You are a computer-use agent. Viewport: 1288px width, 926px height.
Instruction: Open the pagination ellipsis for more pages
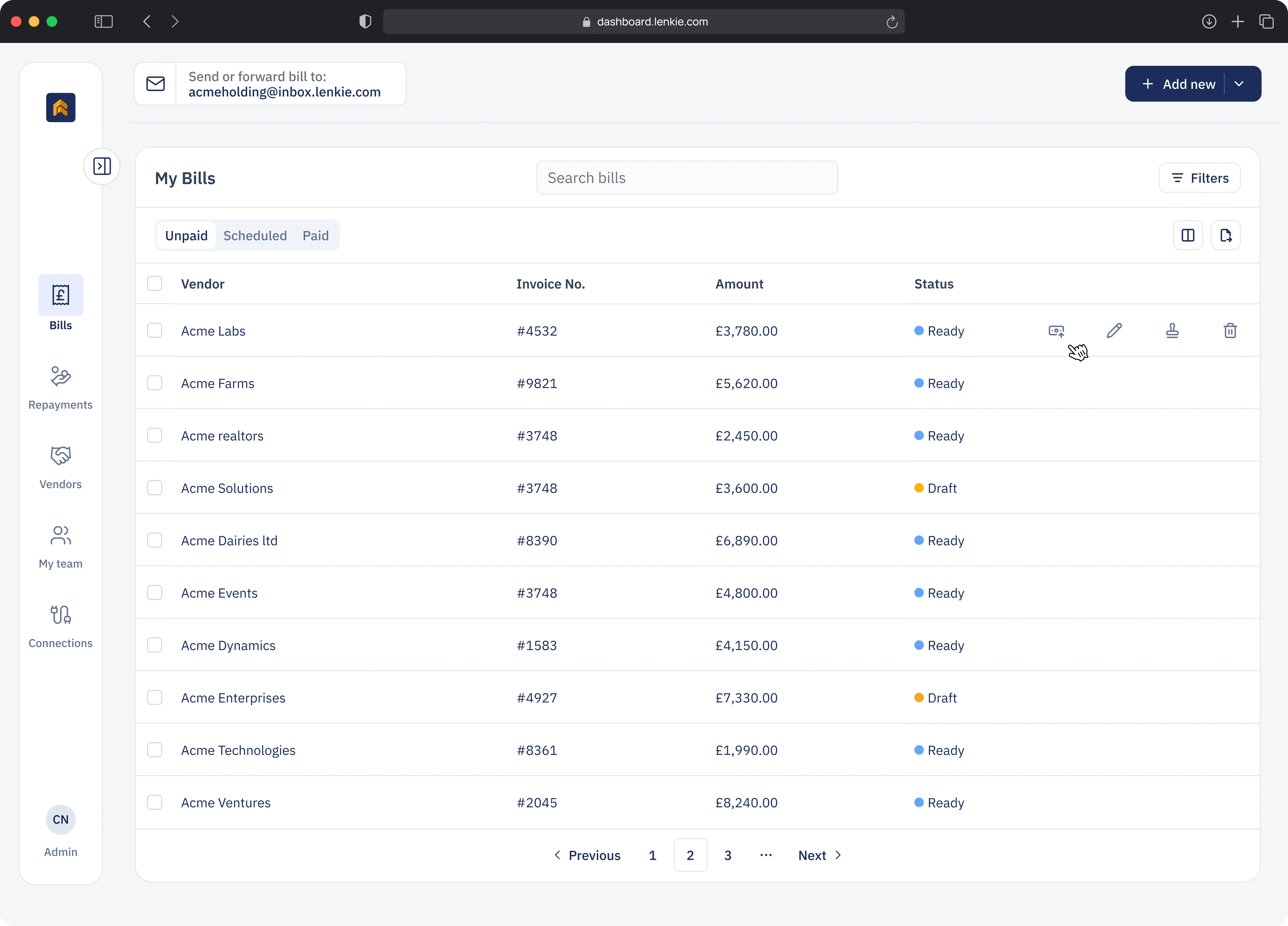[x=766, y=855]
